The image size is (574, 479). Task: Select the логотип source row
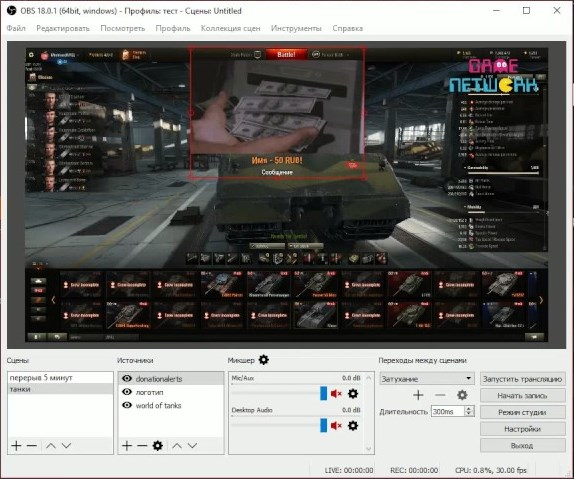coord(171,392)
